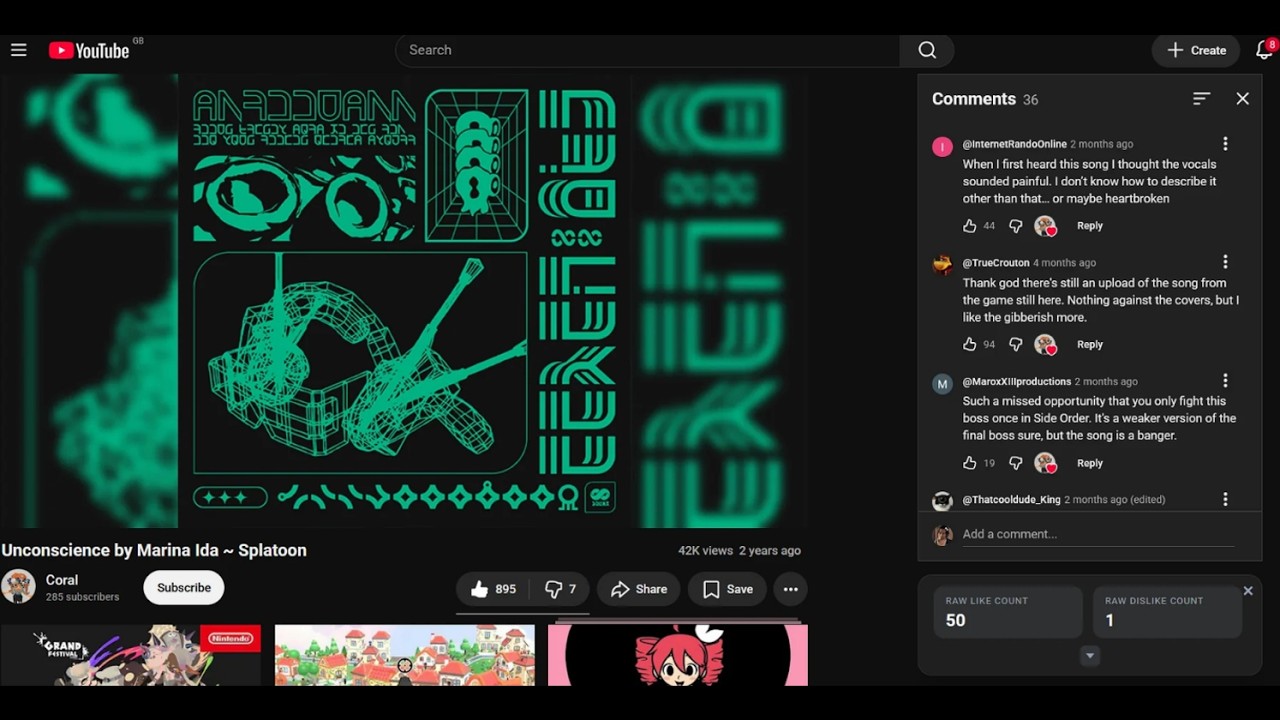Screen dimensions: 1280x720
Task: Like MaroxXIIIproductions' comment with 19 likes
Action: pos(969,463)
